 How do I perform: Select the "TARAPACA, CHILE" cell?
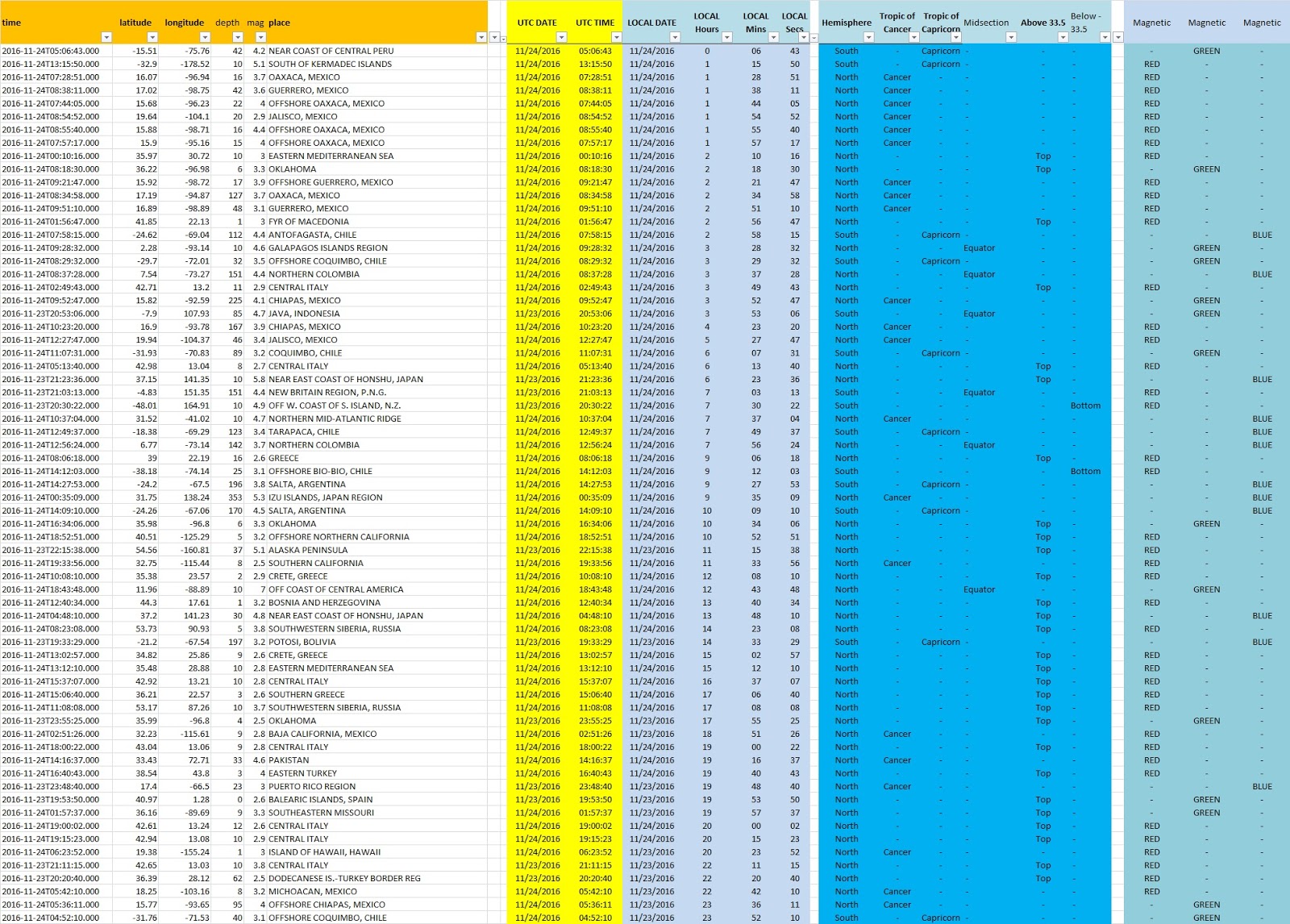click(377, 431)
